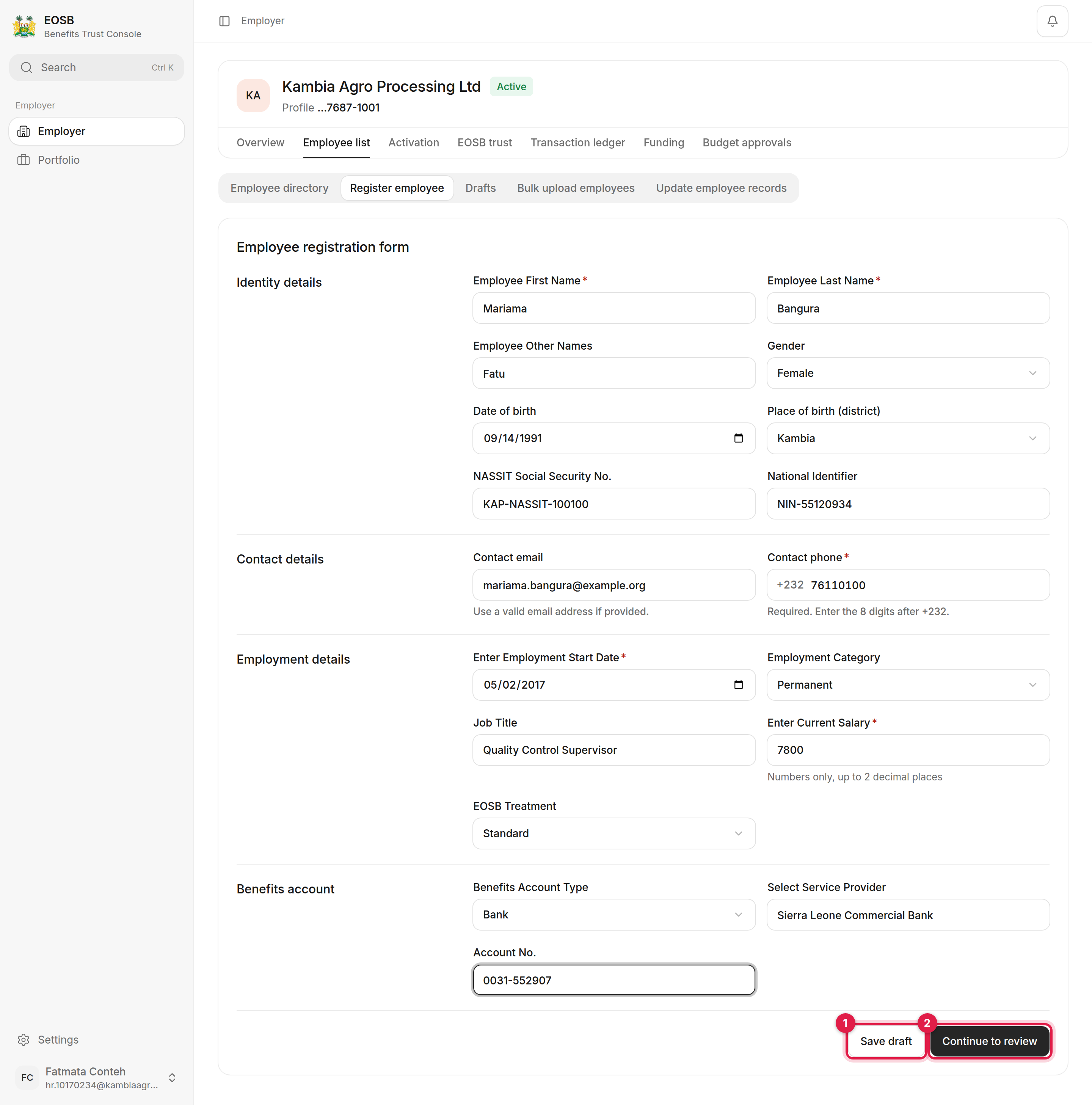Image resolution: width=1092 pixels, height=1105 pixels.
Task: Open the Budget approvals tab
Action: [x=747, y=143]
